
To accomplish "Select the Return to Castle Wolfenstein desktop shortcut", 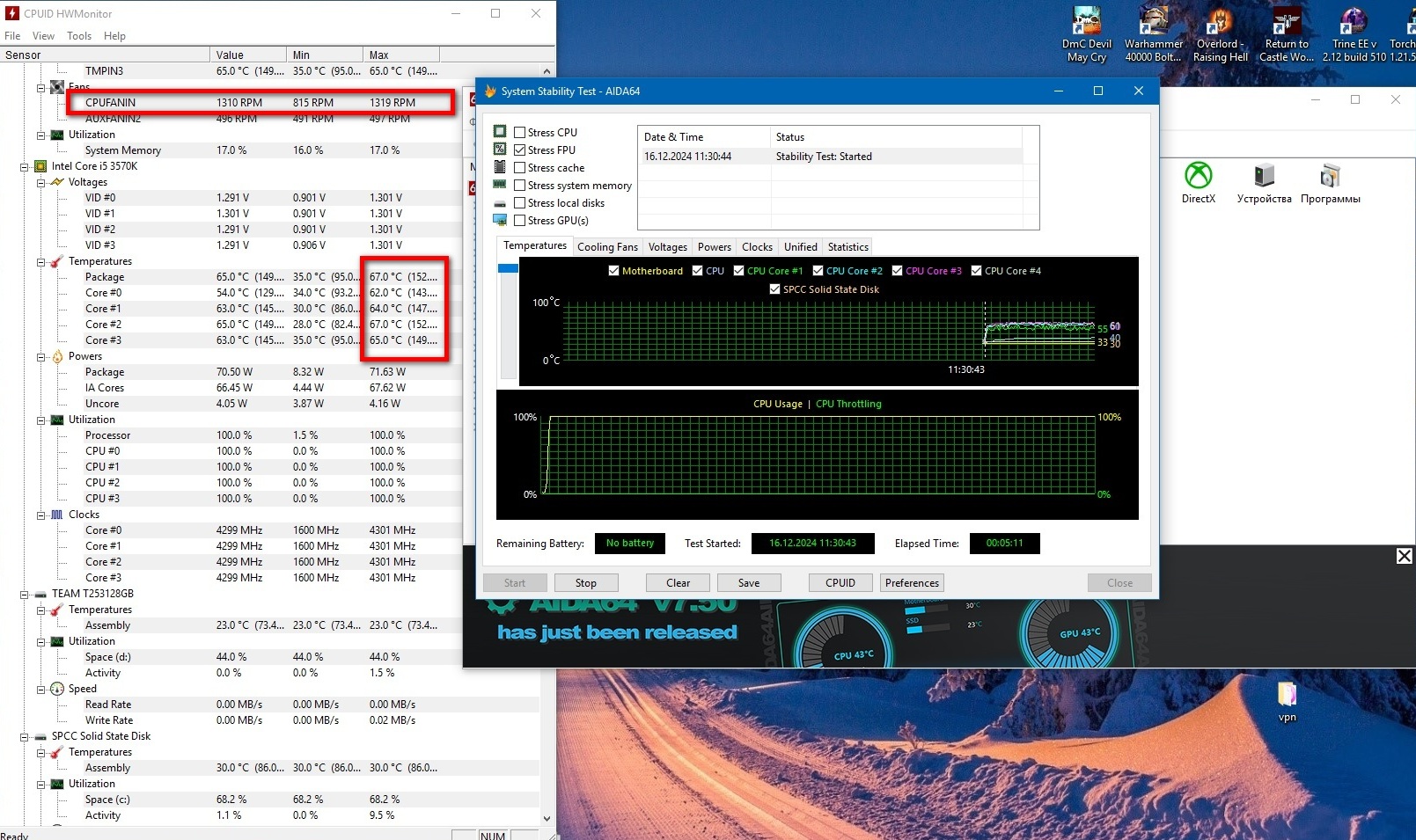I will coord(1287,35).
